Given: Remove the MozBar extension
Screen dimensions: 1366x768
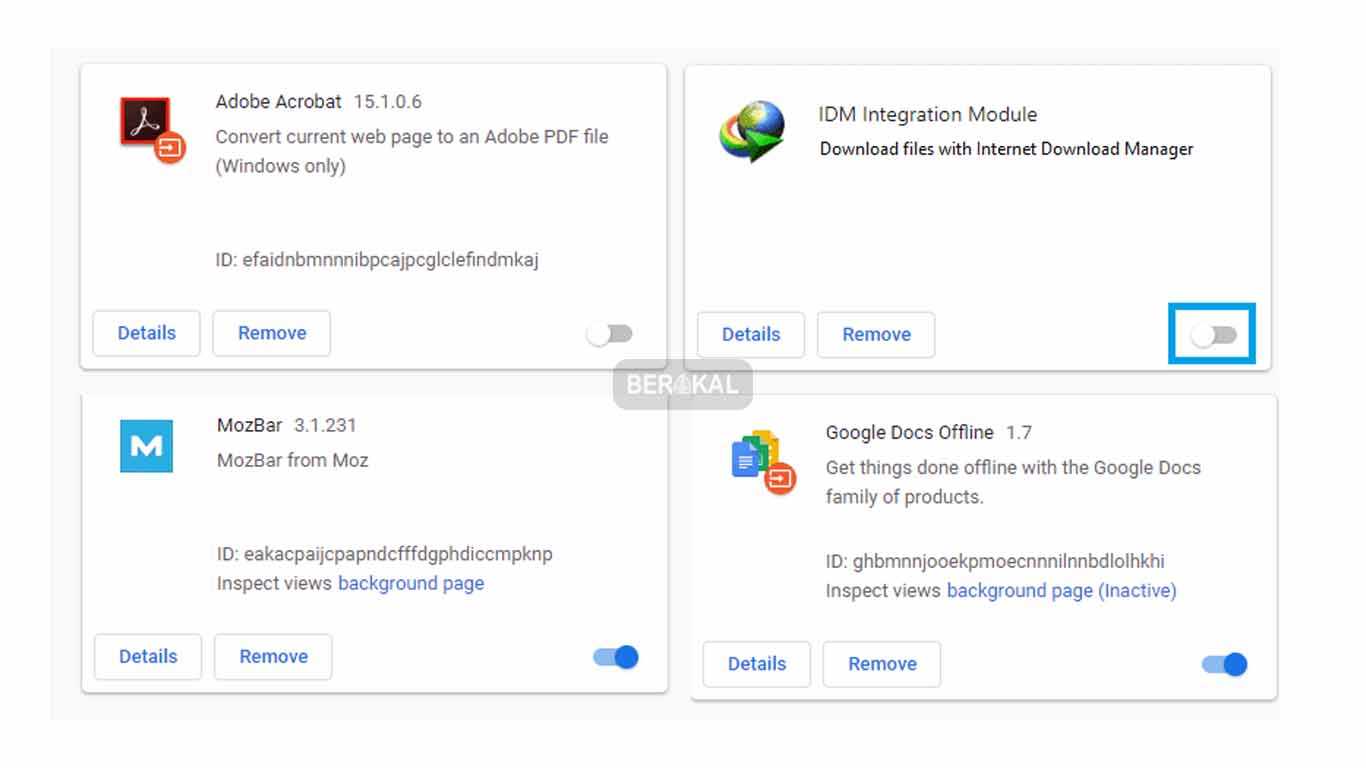Looking at the screenshot, I should (273, 656).
